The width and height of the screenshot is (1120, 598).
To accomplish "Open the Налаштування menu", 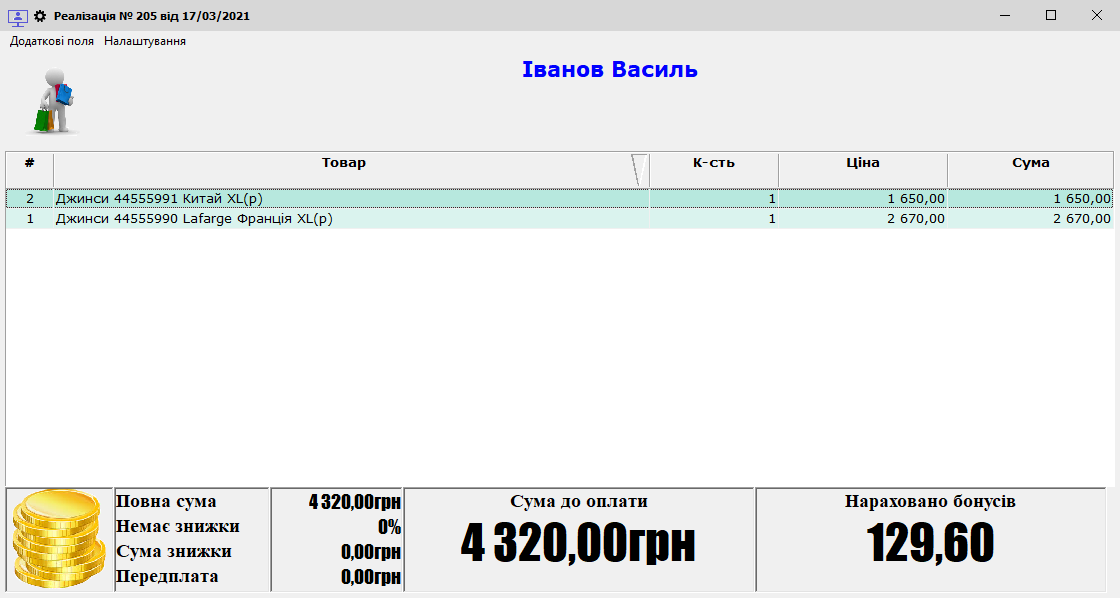I will click(x=145, y=41).
